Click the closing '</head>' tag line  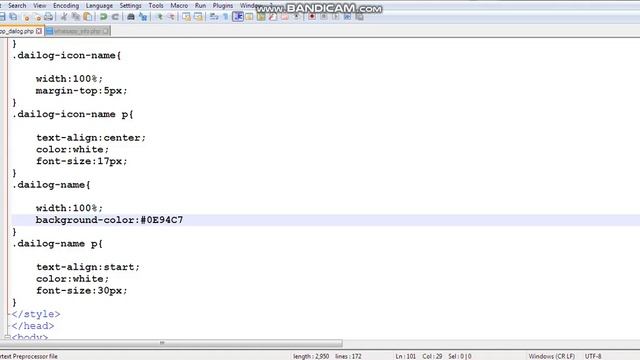point(33,326)
